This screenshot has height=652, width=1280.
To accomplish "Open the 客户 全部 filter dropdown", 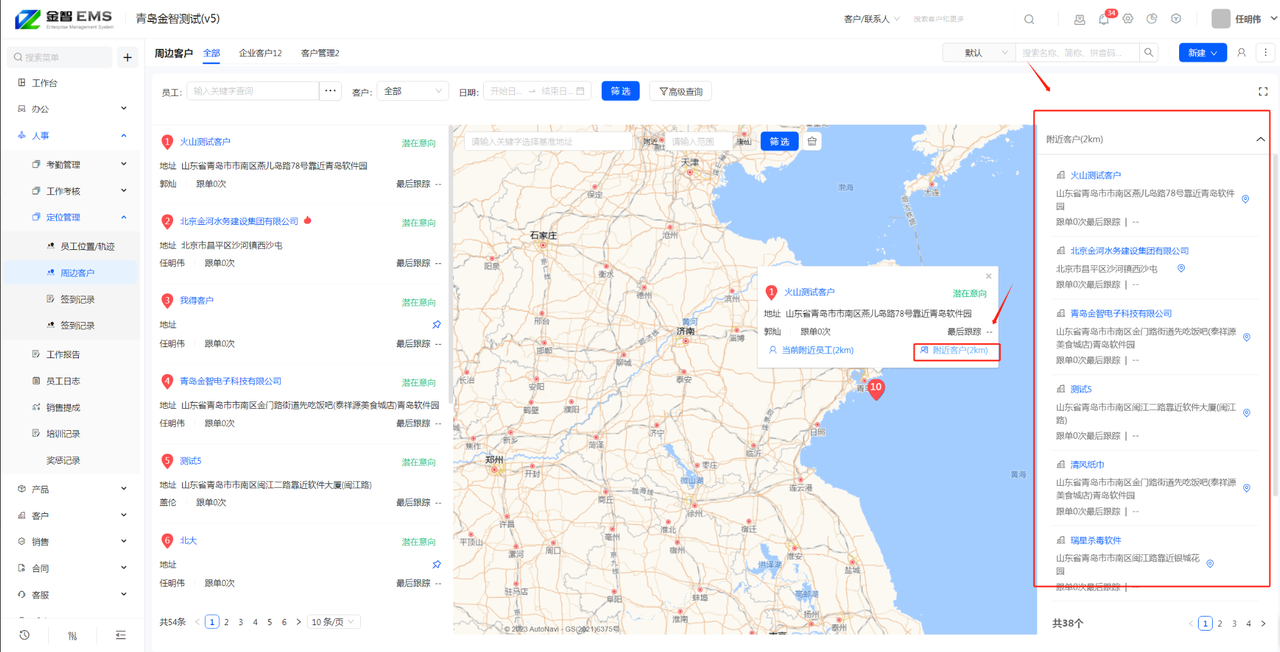I will click(412, 91).
